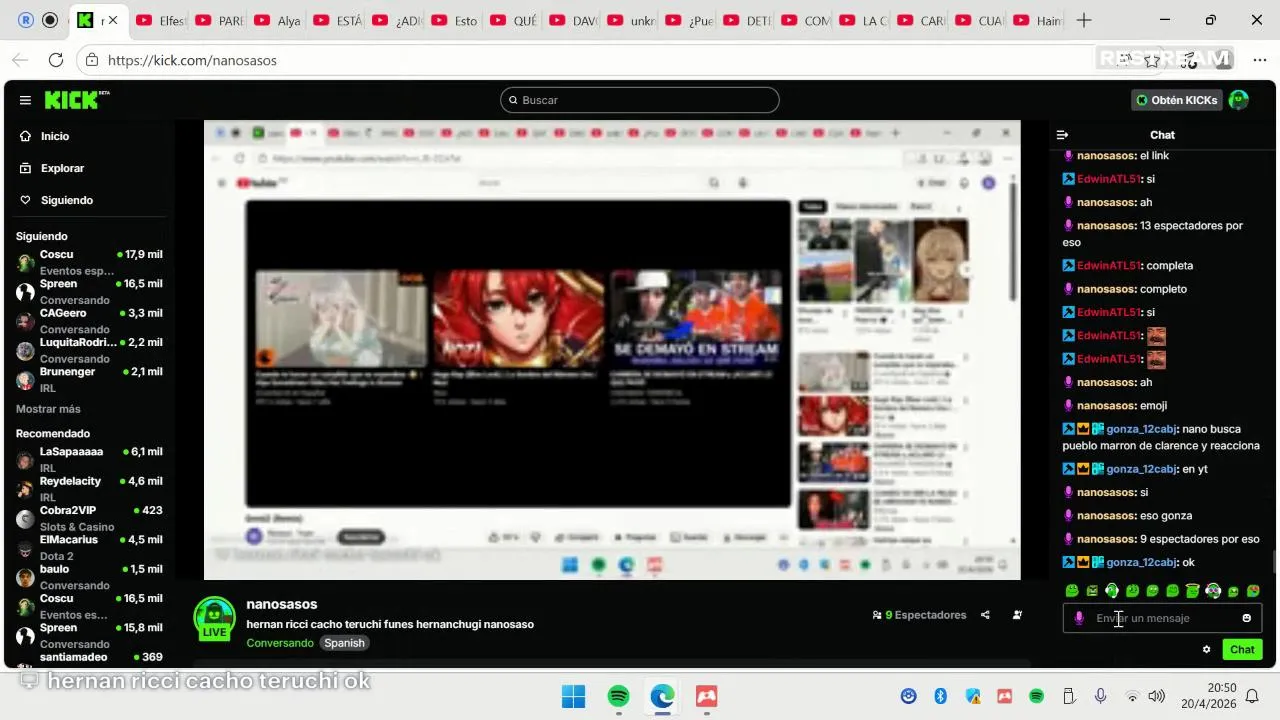Open browser settings and more menu
This screenshot has width=1280, height=720.
(1259, 60)
